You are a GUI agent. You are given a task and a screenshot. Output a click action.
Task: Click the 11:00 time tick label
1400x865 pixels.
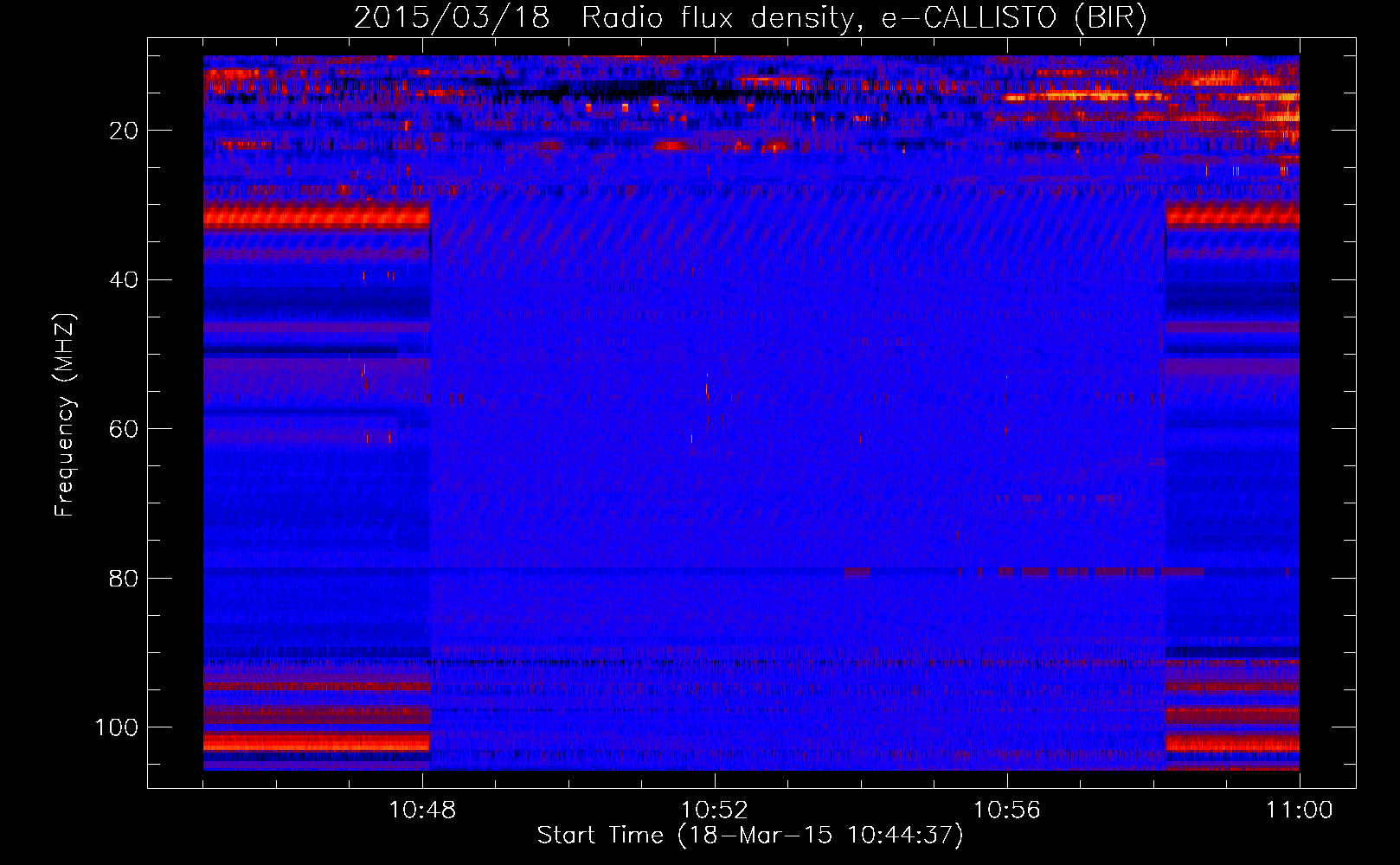[x=1300, y=811]
